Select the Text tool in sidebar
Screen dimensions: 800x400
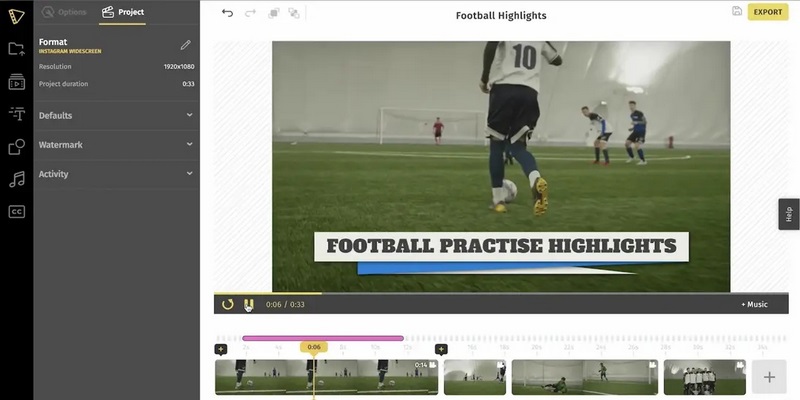[x=16, y=114]
